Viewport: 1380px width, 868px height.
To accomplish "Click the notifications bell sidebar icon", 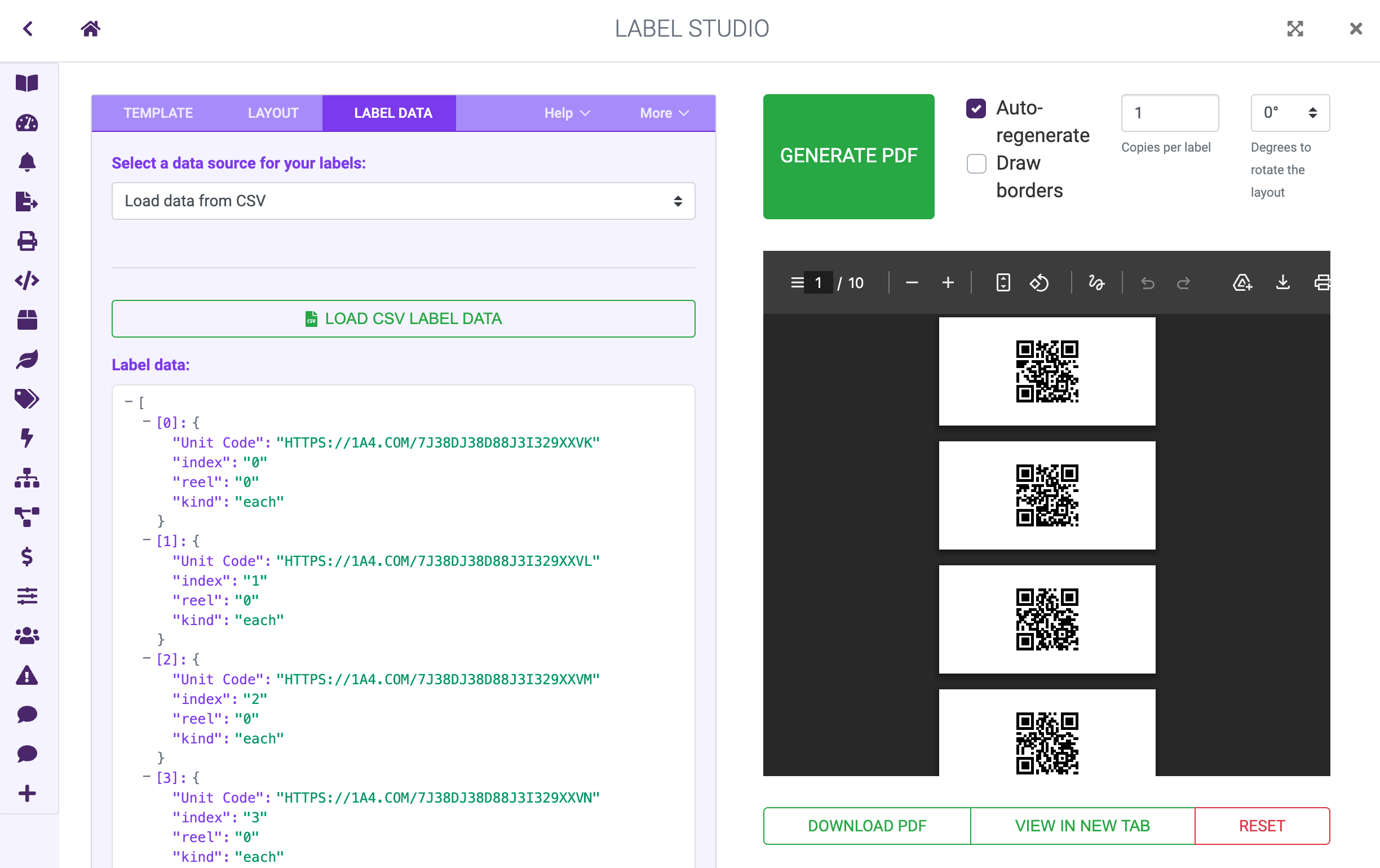I will (x=27, y=163).
